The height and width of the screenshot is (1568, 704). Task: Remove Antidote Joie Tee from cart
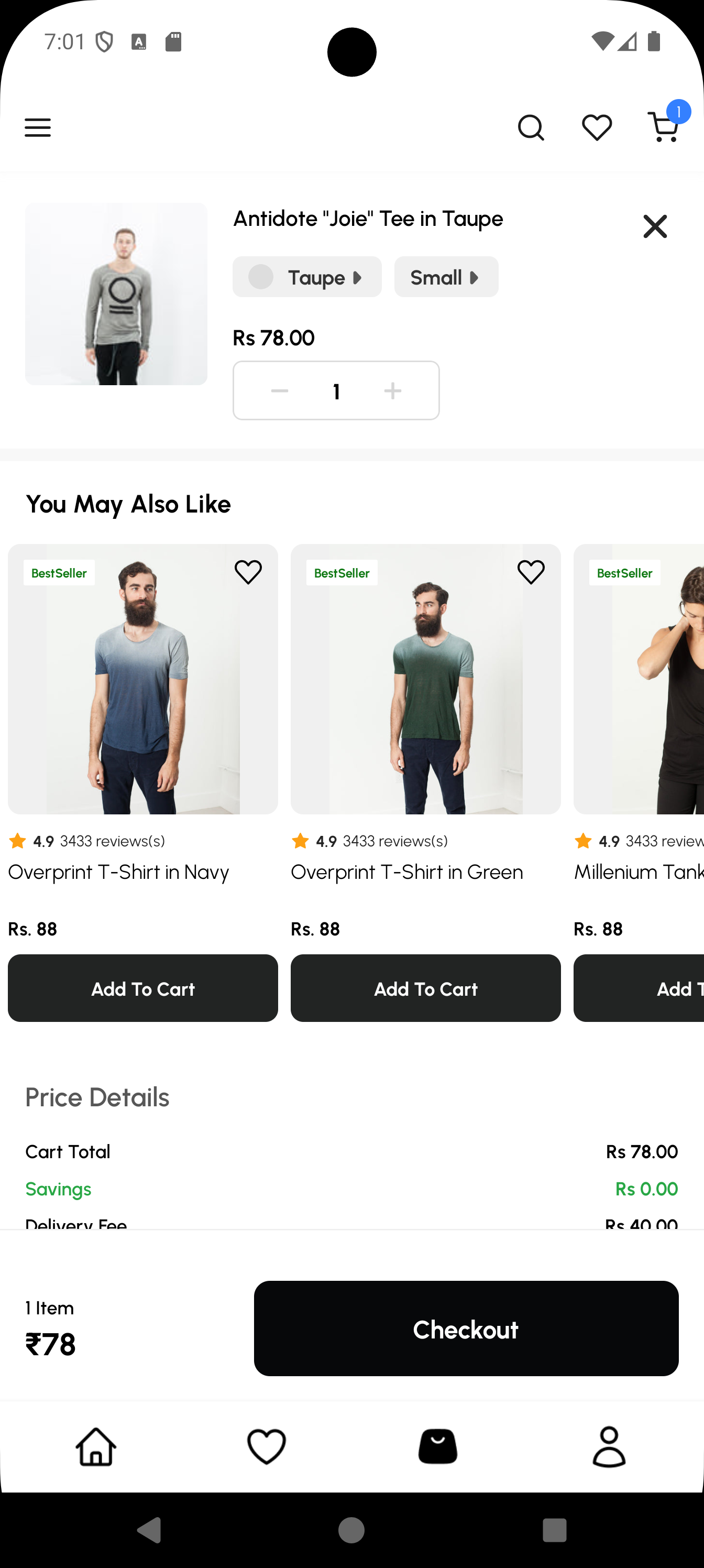tap(655, 226)
